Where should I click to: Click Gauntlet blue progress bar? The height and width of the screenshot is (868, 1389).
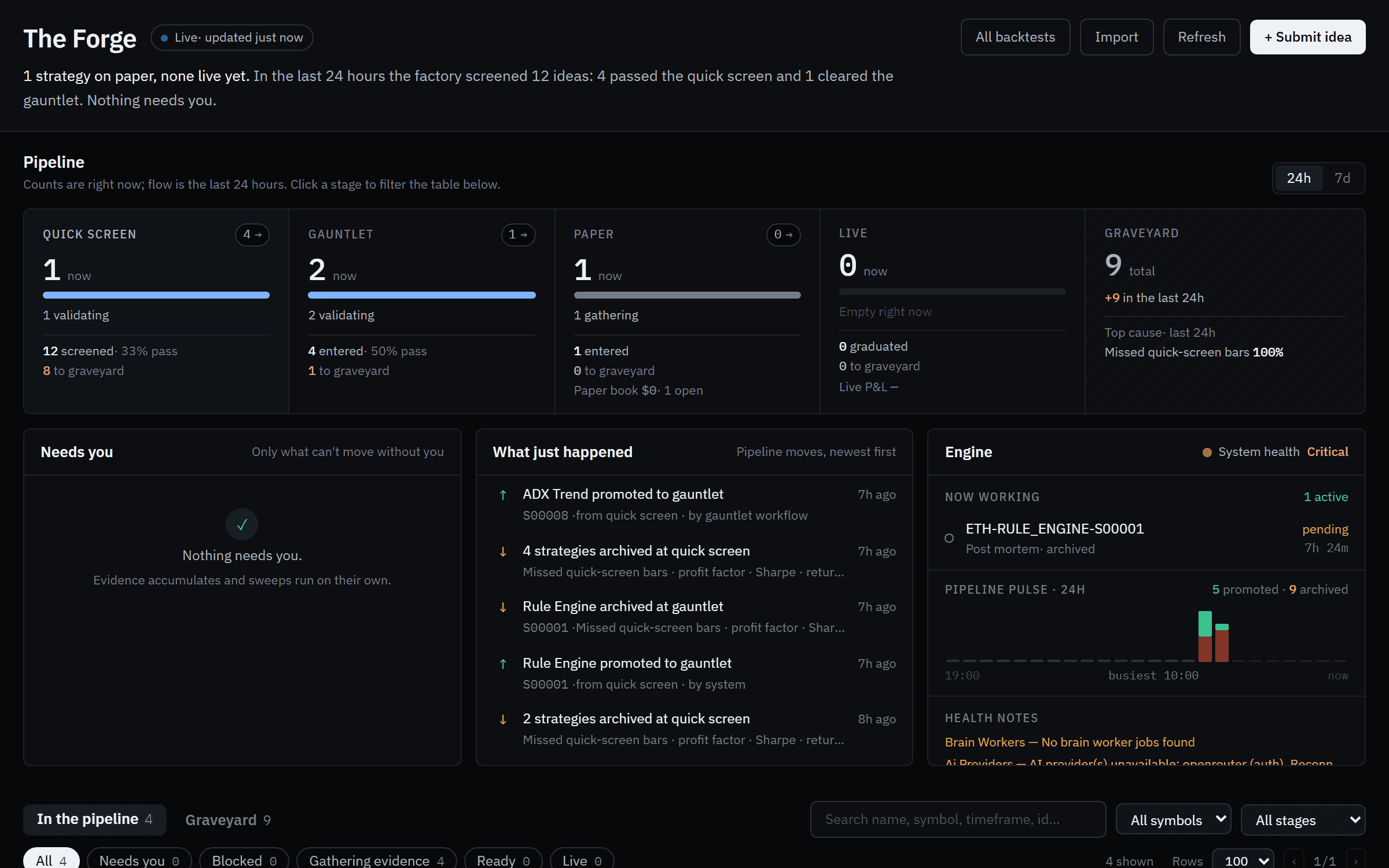tap(421, 295)
